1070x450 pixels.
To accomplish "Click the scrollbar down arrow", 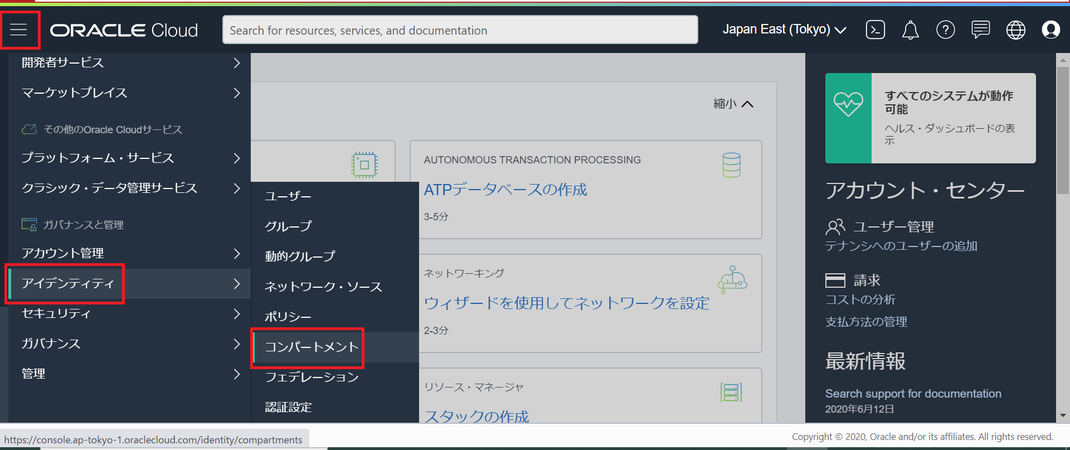I will pos(1063,416).
